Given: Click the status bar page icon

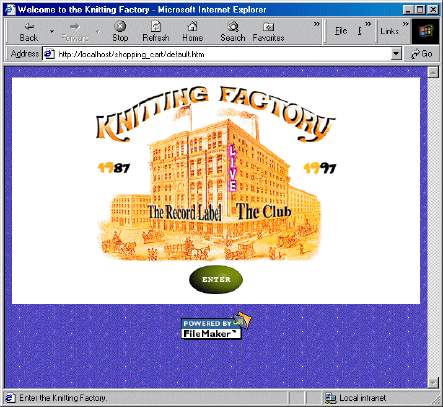Looking at the screenshot, I should pyautogui.click(x=11, y=398).
